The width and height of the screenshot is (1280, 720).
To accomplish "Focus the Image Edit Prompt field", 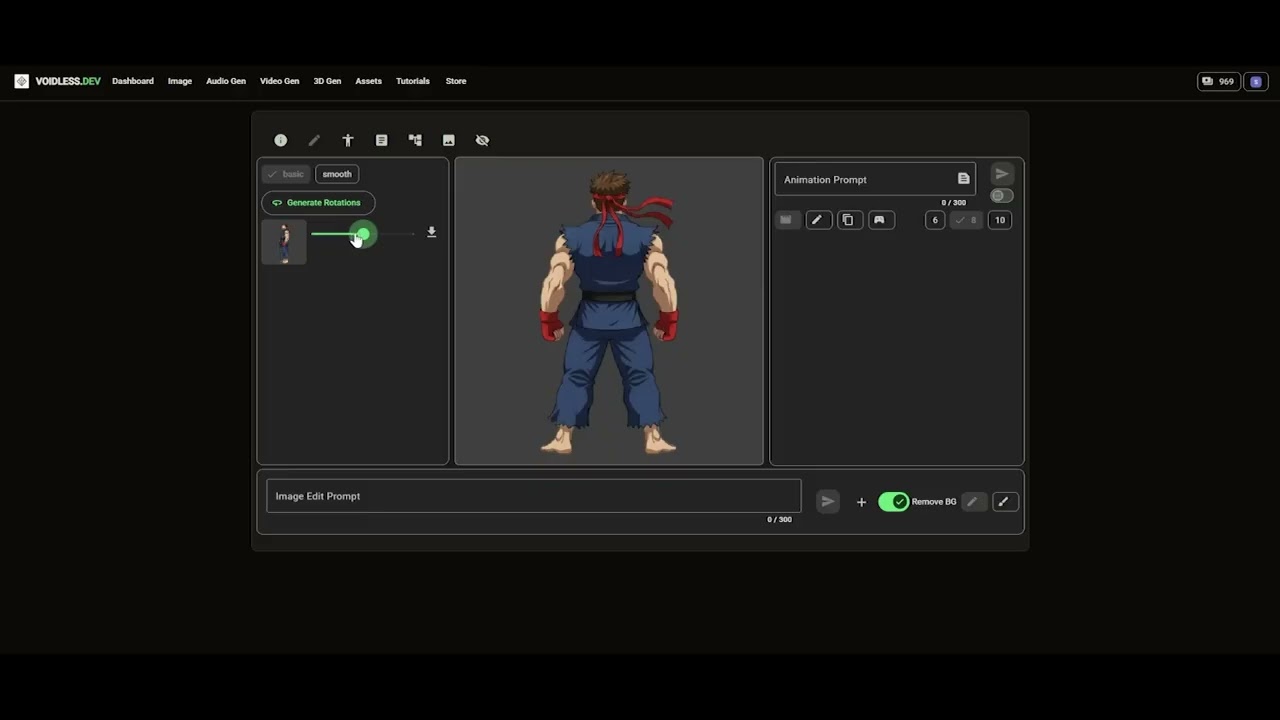I will pos(533,496).
